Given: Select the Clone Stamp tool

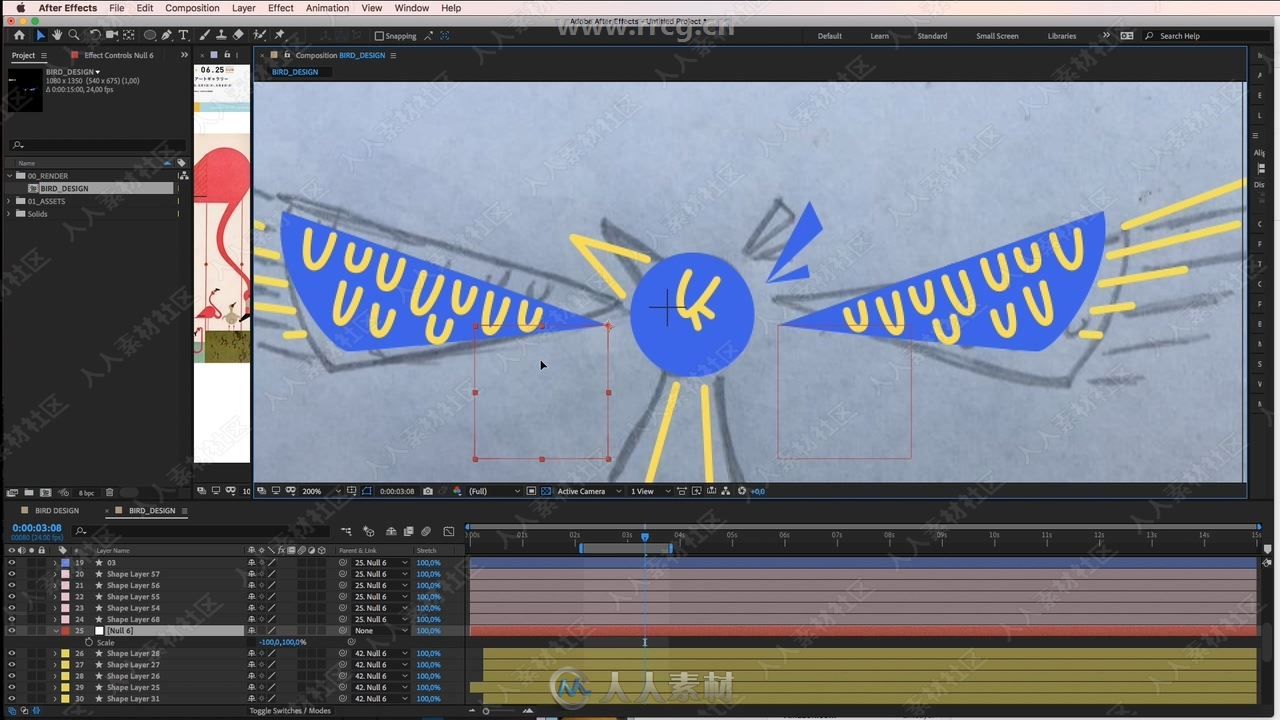Looking at the screenshot, I should coord(221,35).
